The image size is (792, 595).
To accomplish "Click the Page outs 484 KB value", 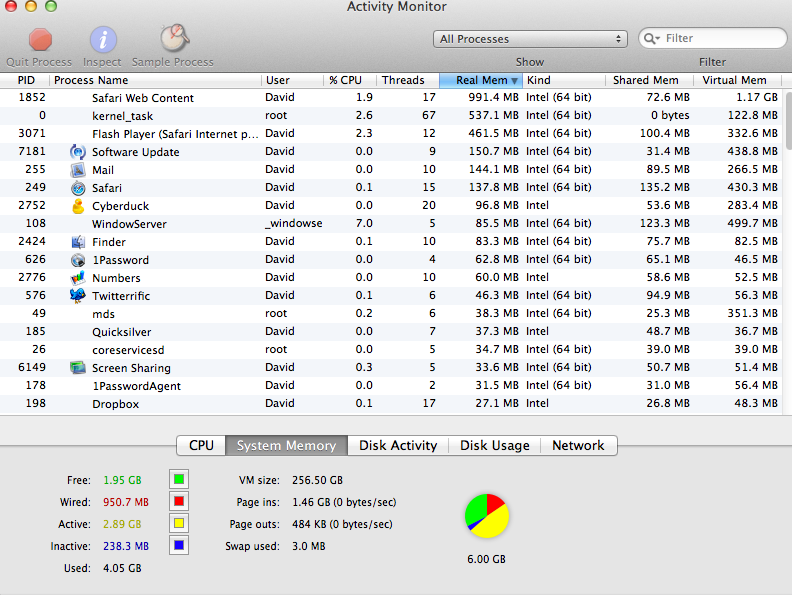I will click(342, 524).
